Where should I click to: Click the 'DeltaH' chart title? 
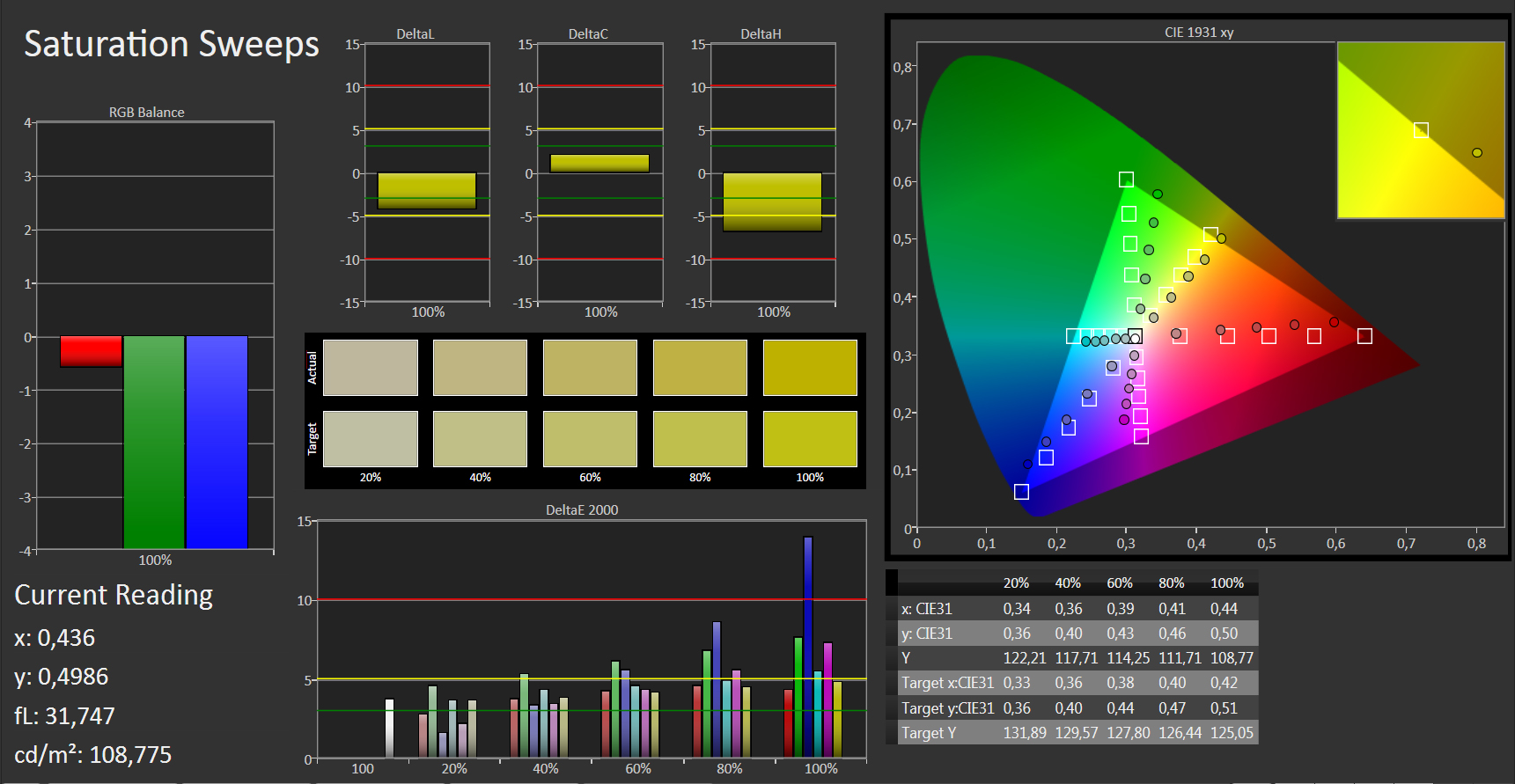[x=761, y=34]
